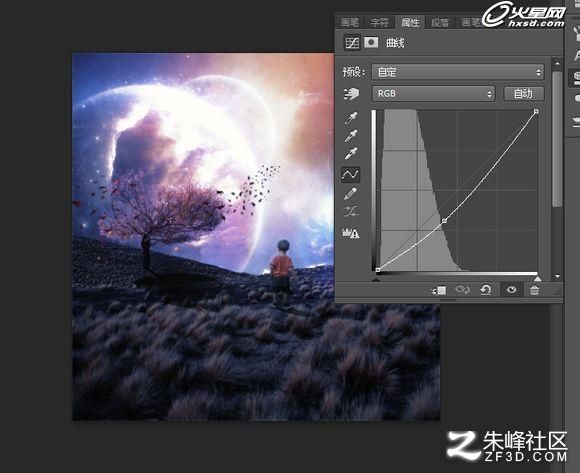Image resolution: width=580 pixels, height=473 pixels.
Task: Select the pencil draw curve tool
Action: pos(350,193)
